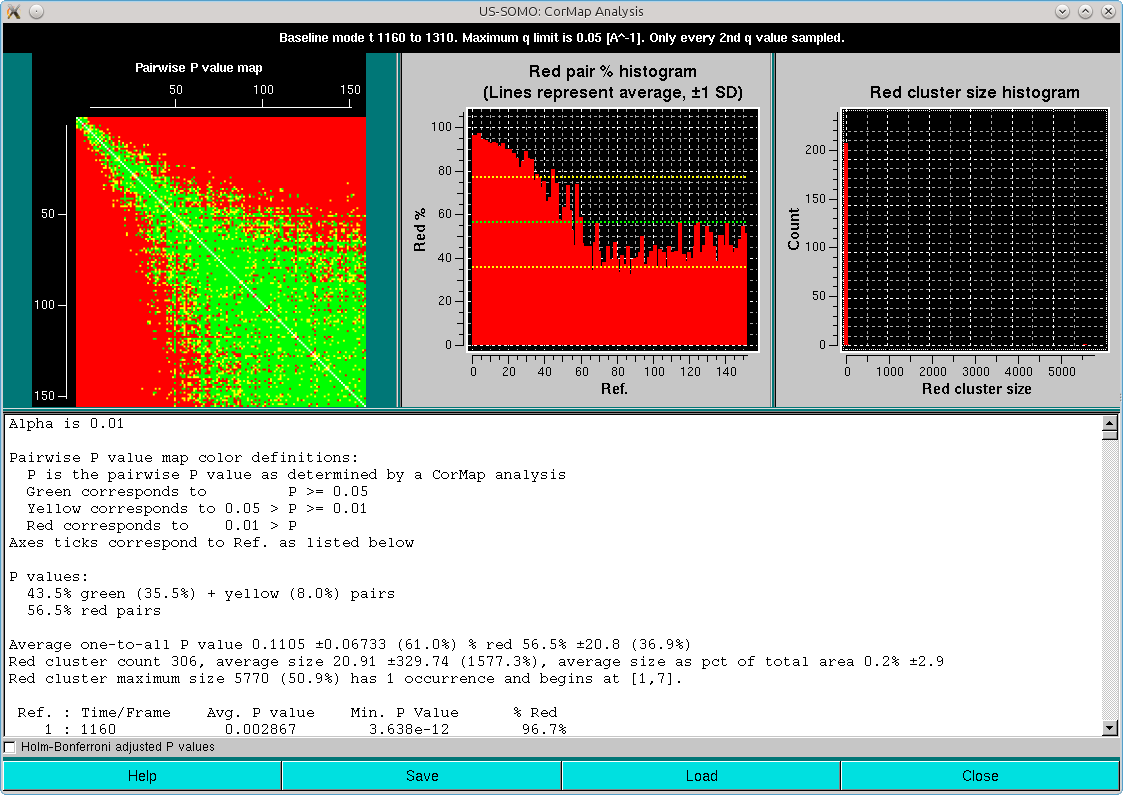The image size is (1123, 795).
Task: Enable Holm-Bonferroni adjusted P values
Action: click(x=9, y=747)
